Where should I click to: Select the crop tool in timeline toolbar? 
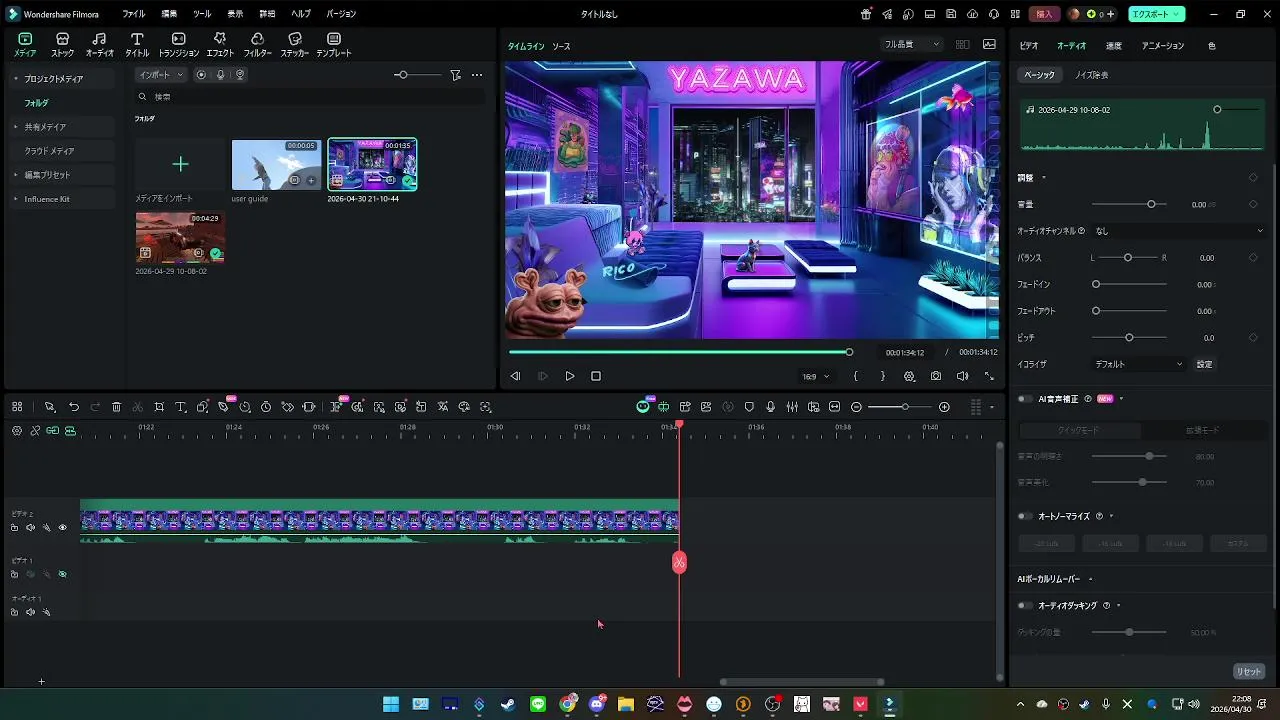159,407
